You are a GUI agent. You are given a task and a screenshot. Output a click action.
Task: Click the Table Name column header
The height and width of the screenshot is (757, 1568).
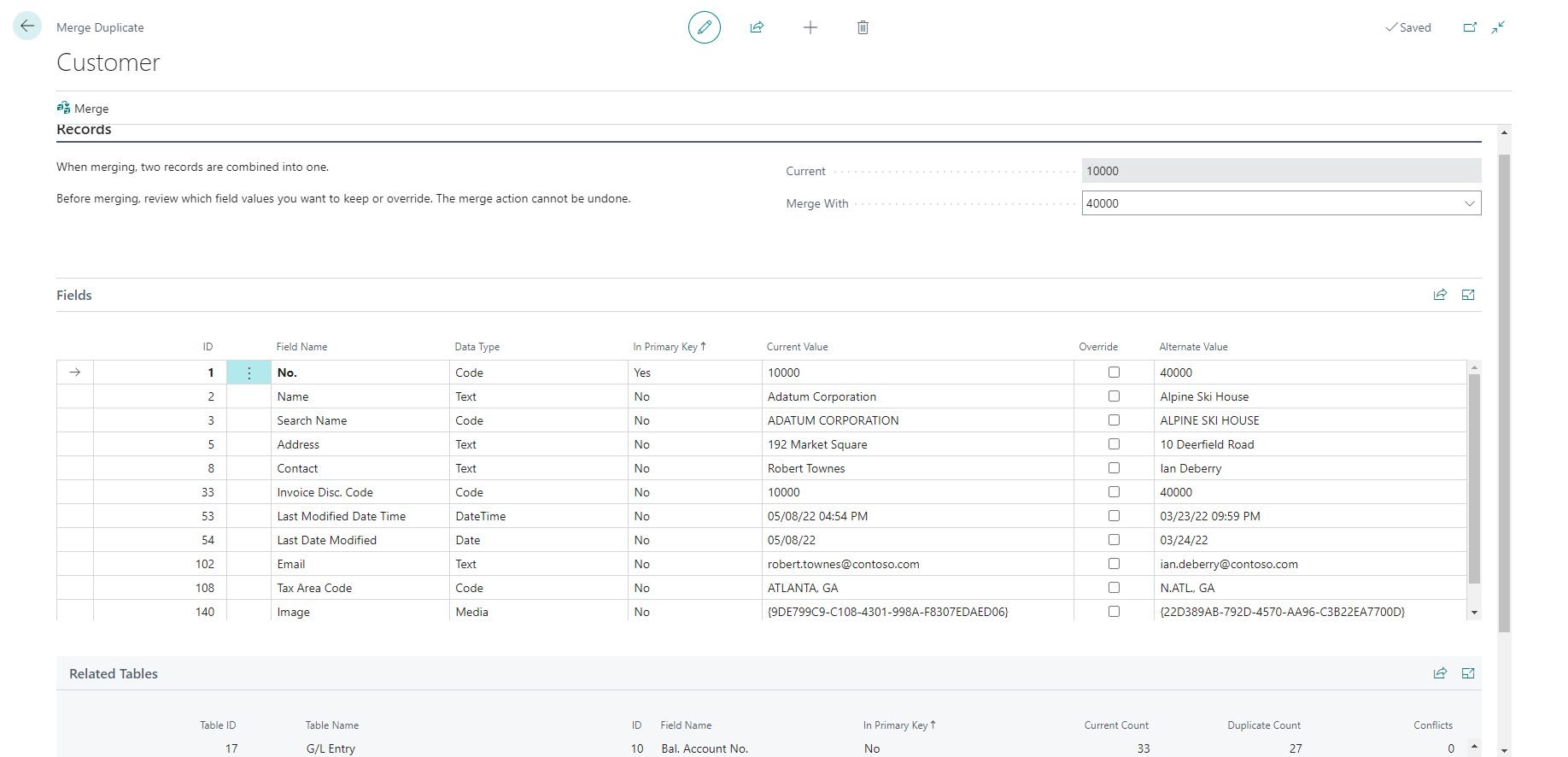(332, 725)
